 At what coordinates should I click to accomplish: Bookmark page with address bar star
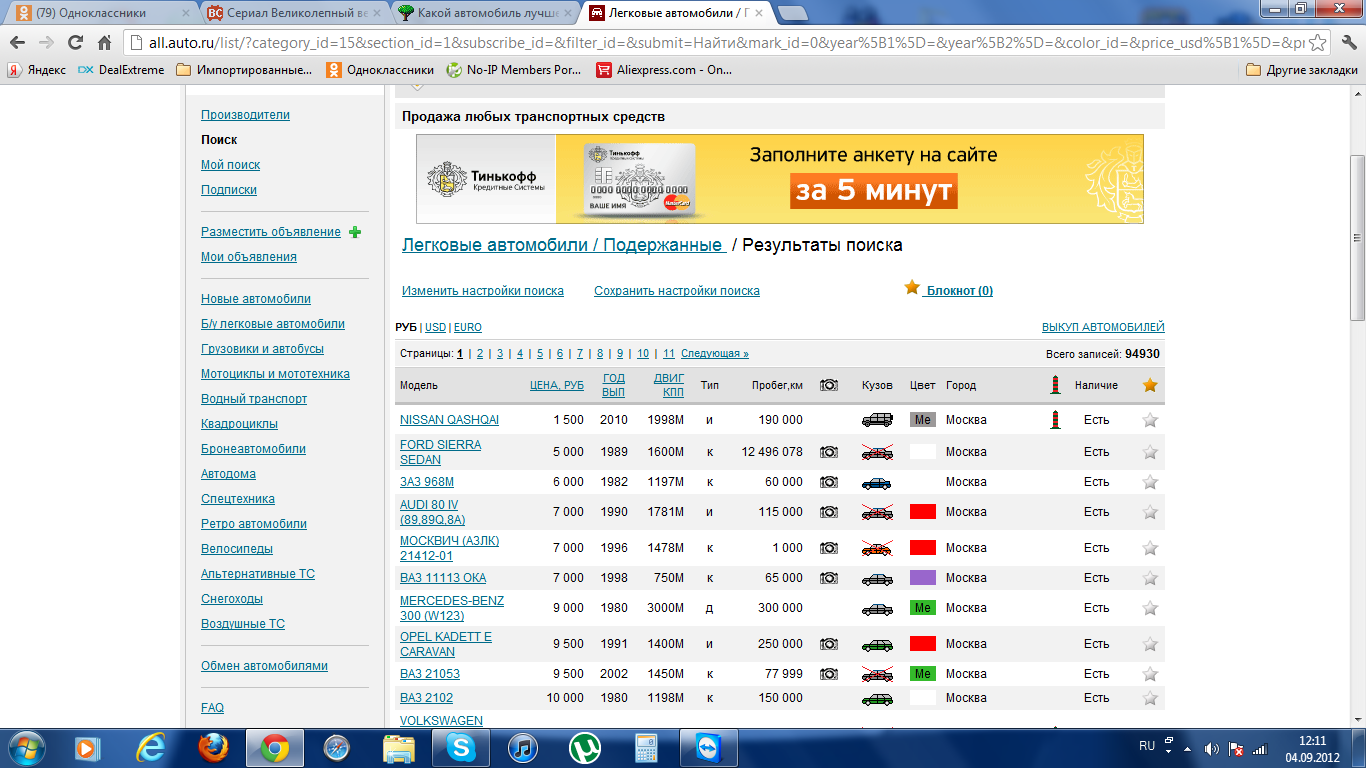(x=1318, y=42)
